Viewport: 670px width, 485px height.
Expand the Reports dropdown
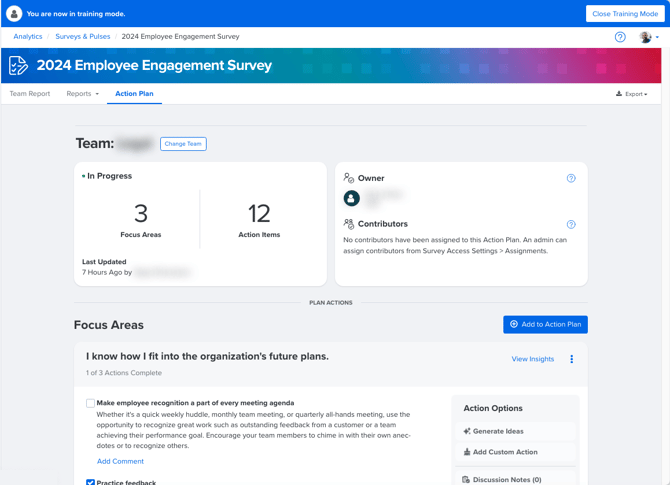click(82, 94)
